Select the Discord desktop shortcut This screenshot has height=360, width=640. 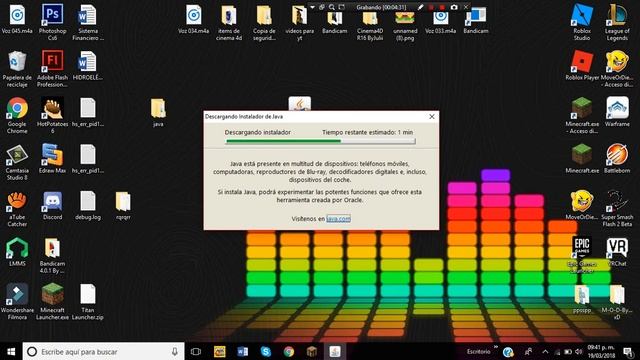click(52, 205)
